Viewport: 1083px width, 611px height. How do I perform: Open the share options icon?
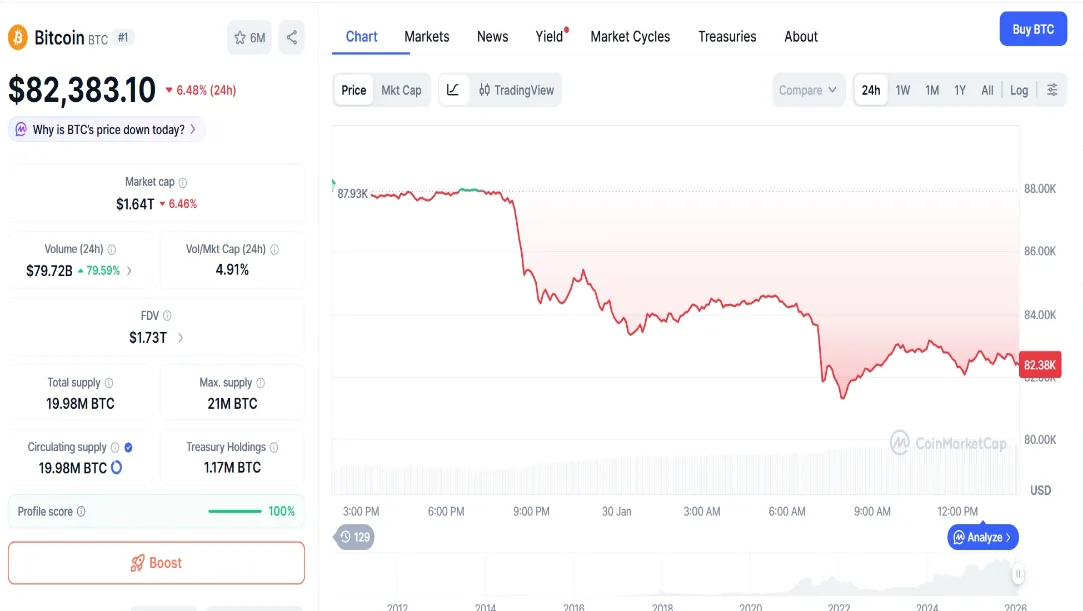[x=291, y=37]
